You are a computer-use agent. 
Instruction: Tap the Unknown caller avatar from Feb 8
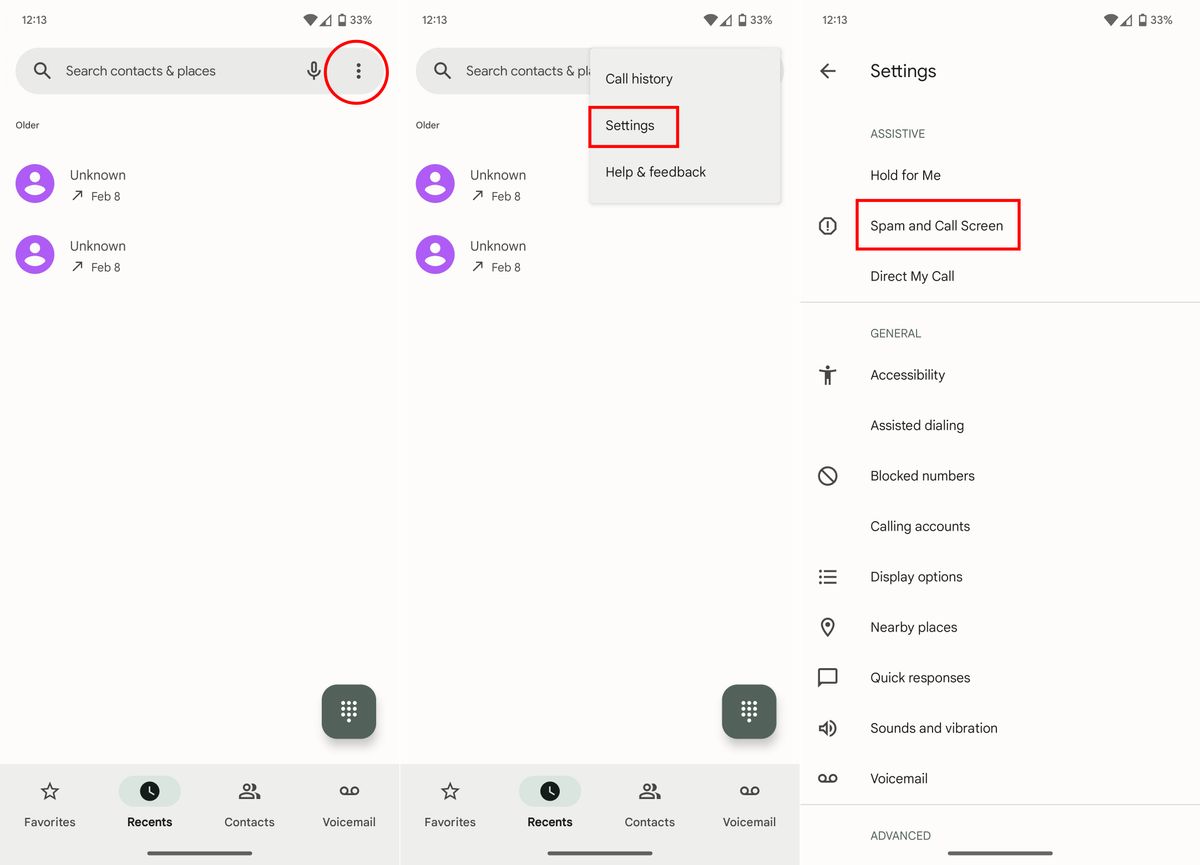34,183
